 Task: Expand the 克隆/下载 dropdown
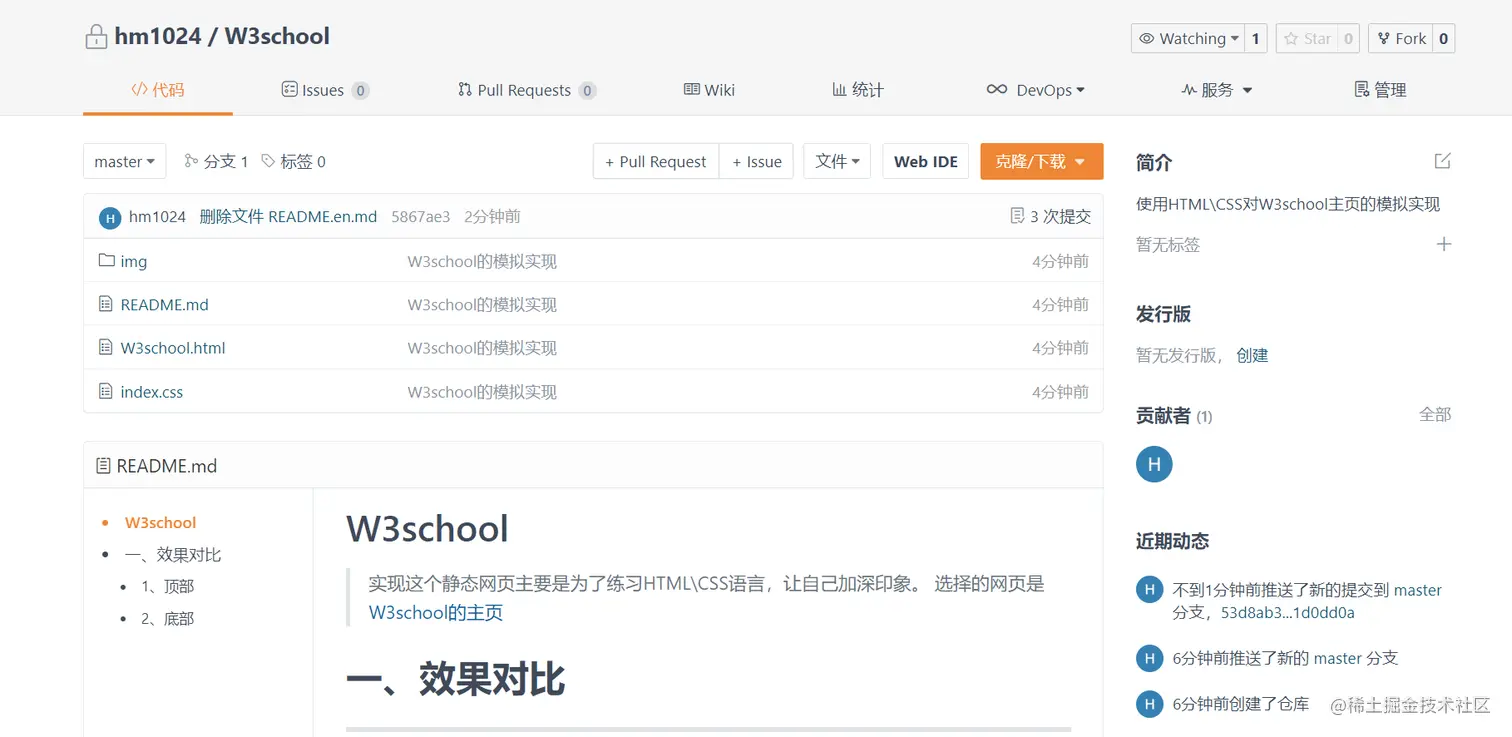tap(1041, 161)
